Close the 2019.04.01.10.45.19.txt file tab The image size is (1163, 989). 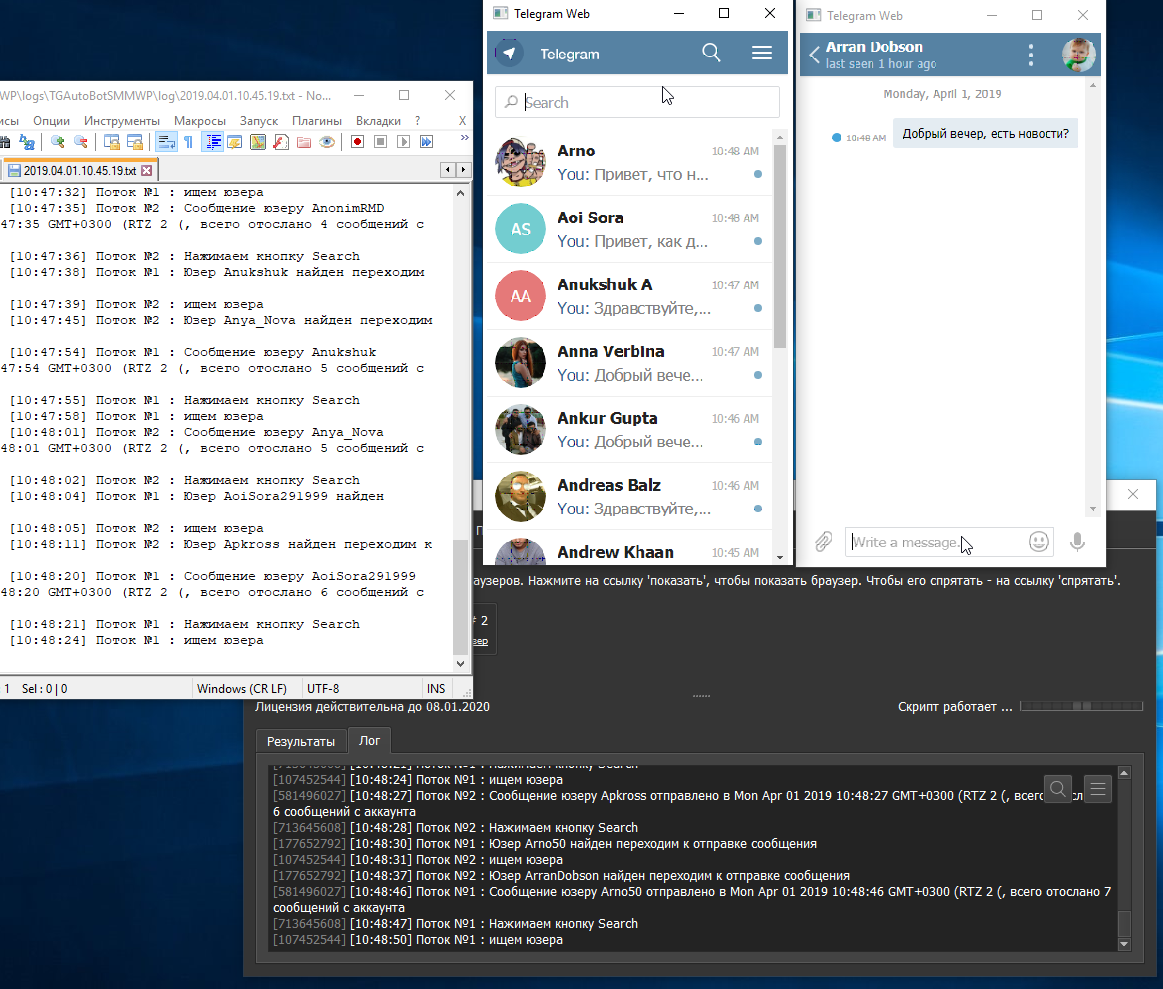[x=146, y=171]
